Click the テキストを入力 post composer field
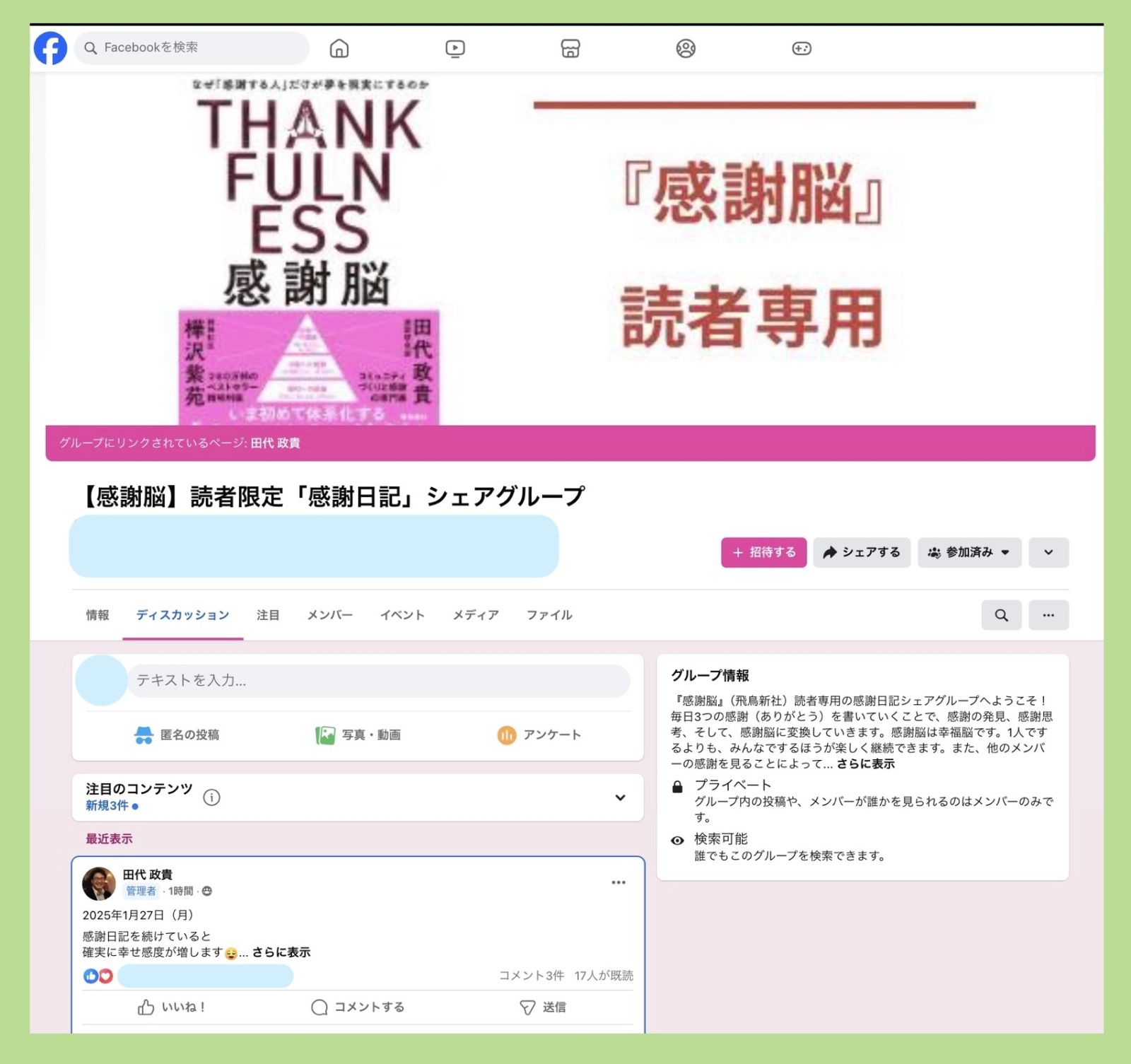This screenshot has width=1131, height=1064. click(x=379, y=680)
